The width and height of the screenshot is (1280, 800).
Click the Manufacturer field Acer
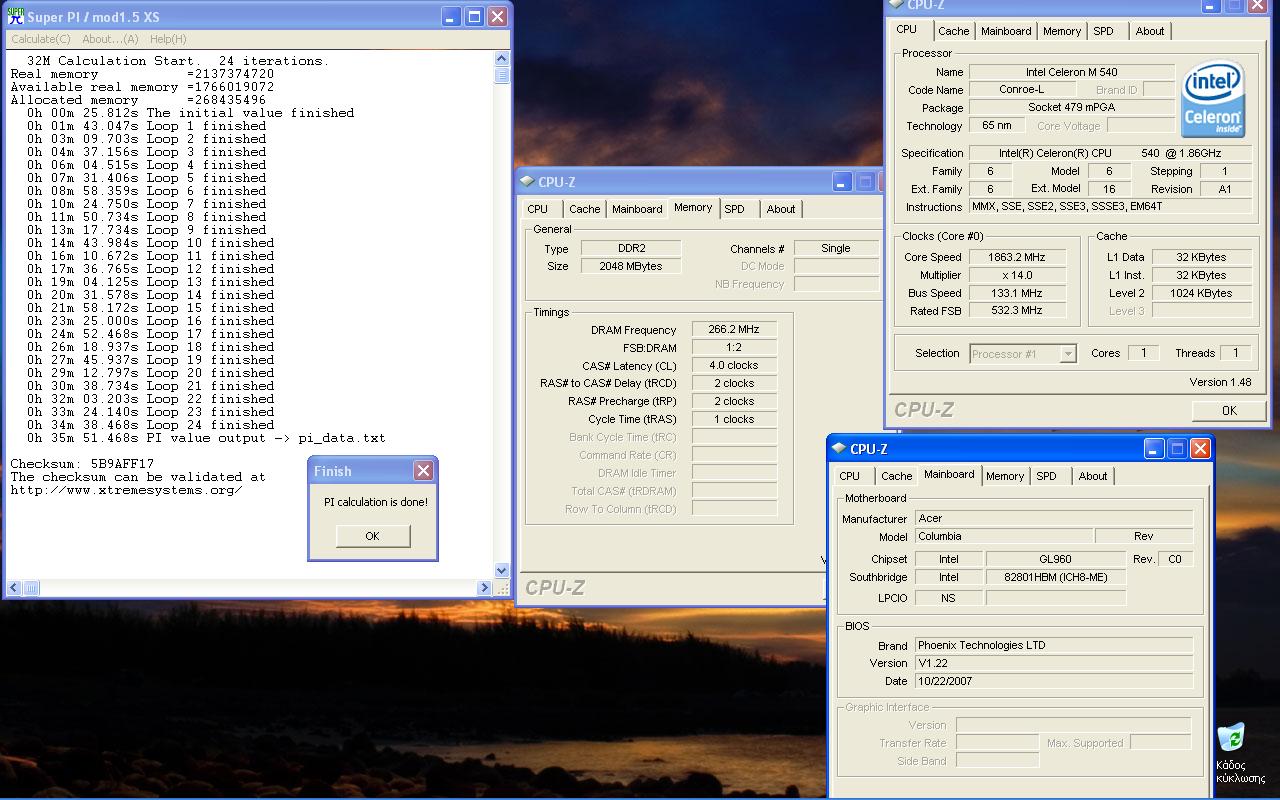(1054, 518)
